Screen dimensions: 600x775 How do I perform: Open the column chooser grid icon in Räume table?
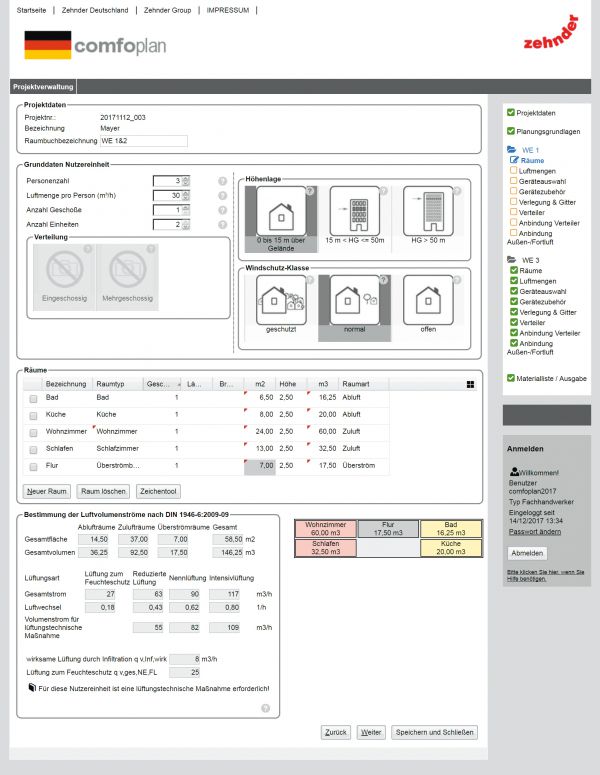(470, 383)
